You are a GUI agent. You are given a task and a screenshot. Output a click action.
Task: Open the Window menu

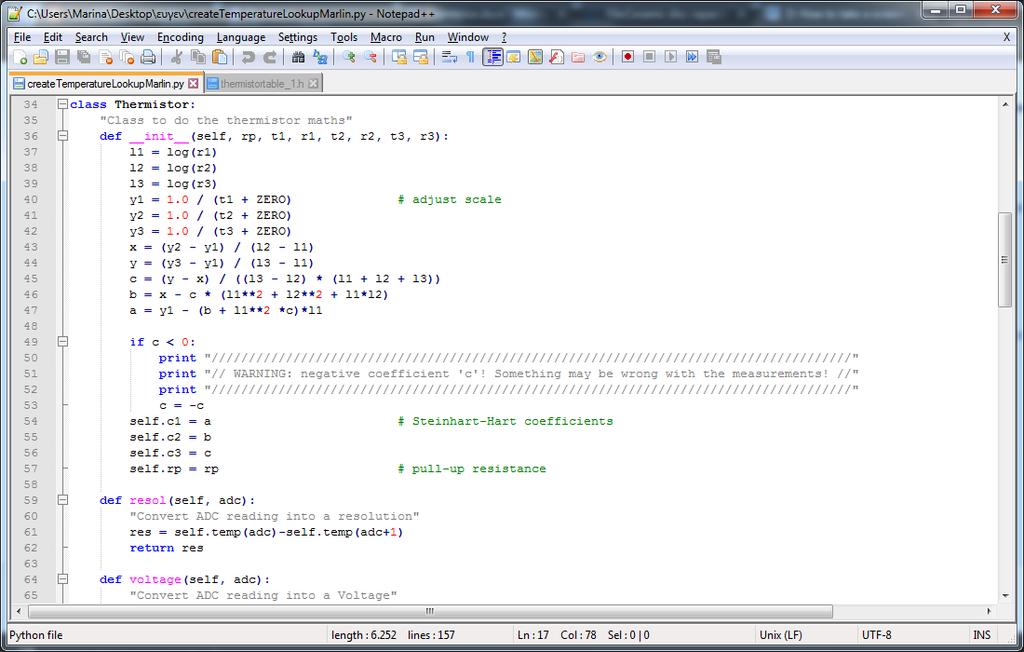tap(468, 37)
